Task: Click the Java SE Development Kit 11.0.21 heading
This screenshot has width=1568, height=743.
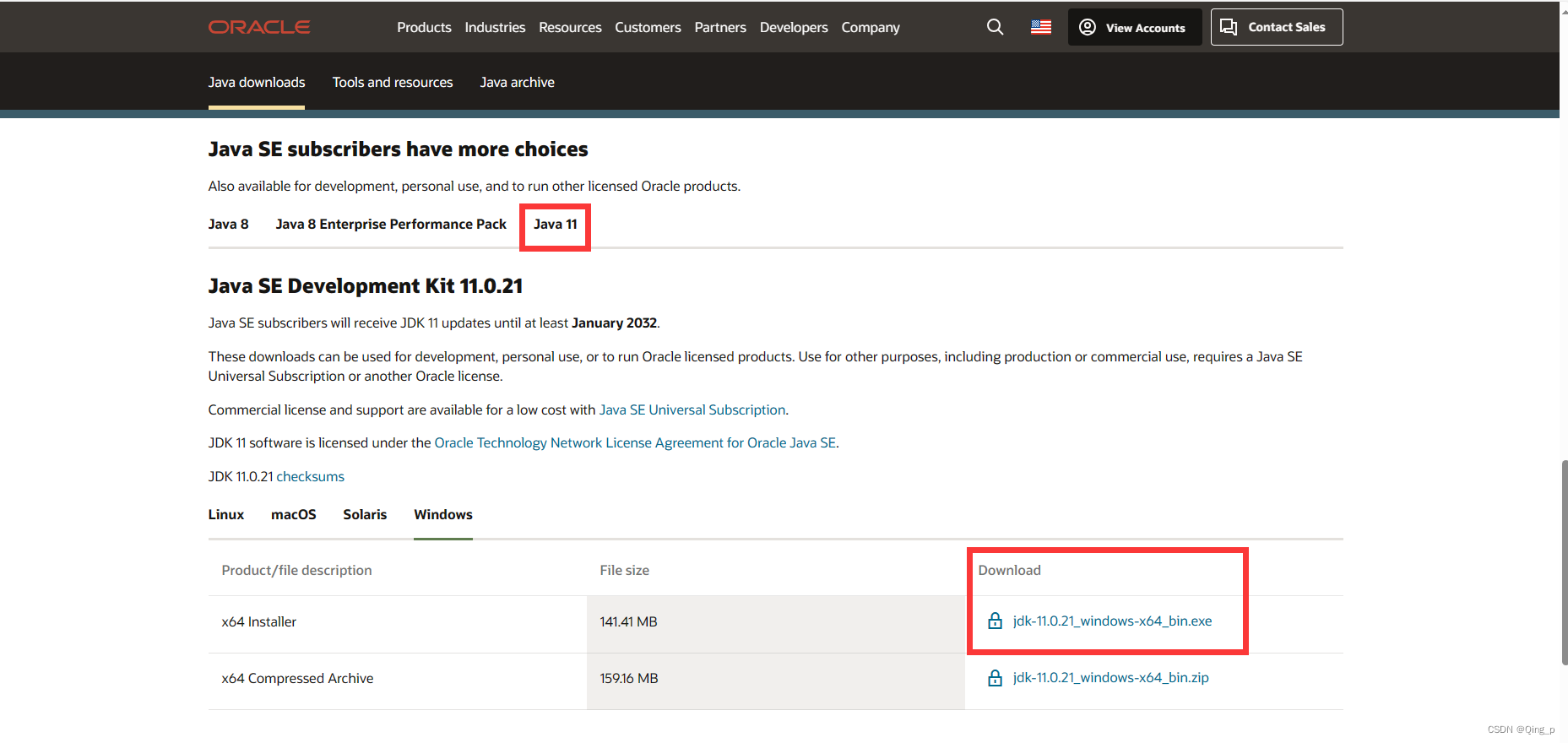Action: pyautogui.click(x=366, y=286)
